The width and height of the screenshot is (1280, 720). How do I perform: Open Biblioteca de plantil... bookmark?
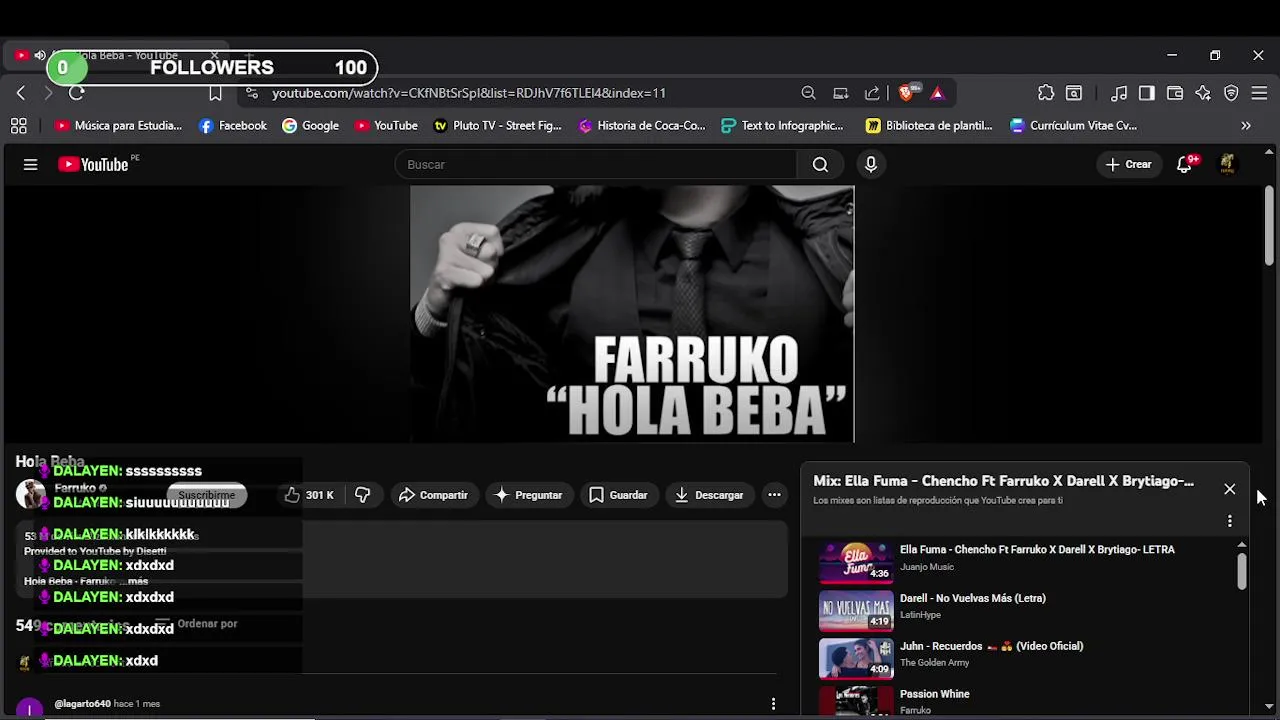click(929, 126)
